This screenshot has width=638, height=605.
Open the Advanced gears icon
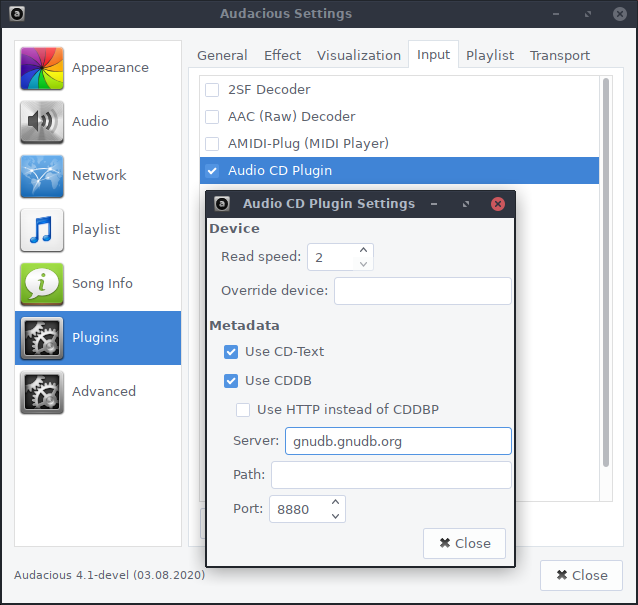coord(42,392)
